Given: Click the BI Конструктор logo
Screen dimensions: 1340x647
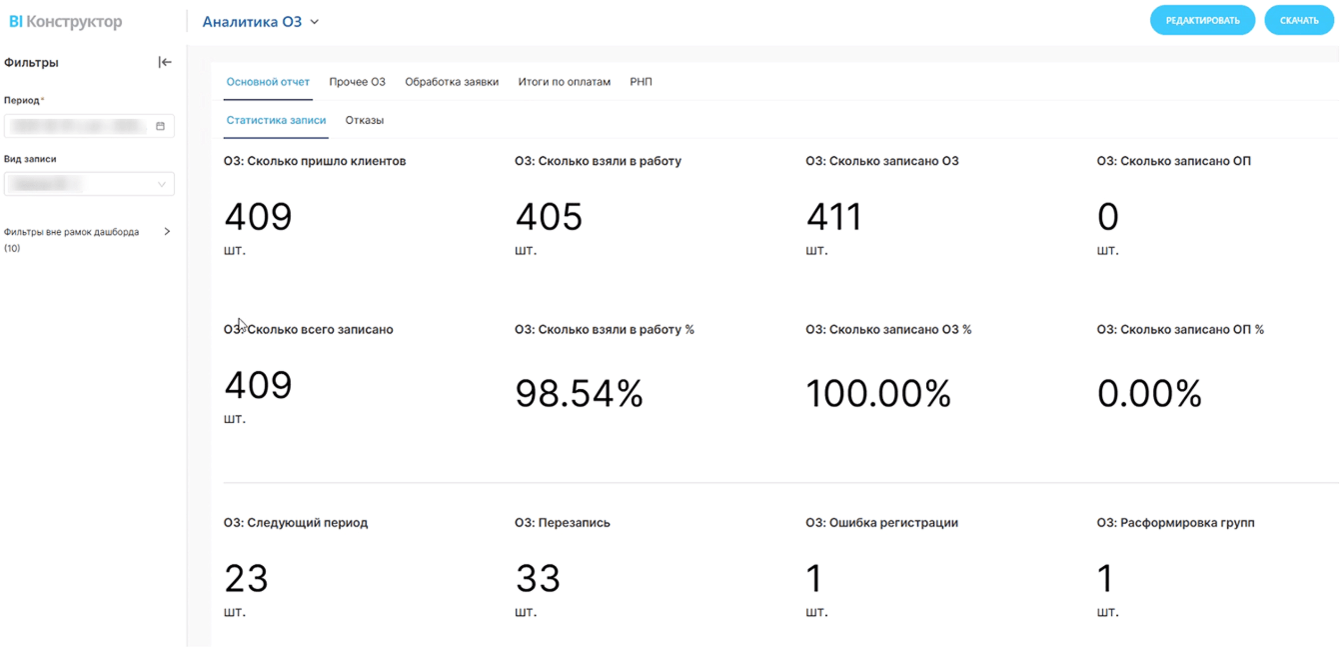Looking at the screenshot, I should tap(65, 21).
